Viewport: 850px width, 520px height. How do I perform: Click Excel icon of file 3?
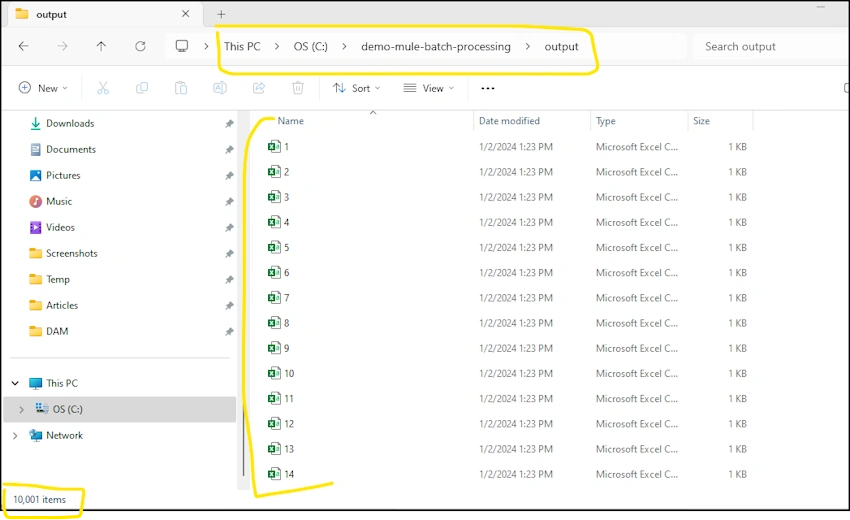pyautogui.click(x=274, y=197)
